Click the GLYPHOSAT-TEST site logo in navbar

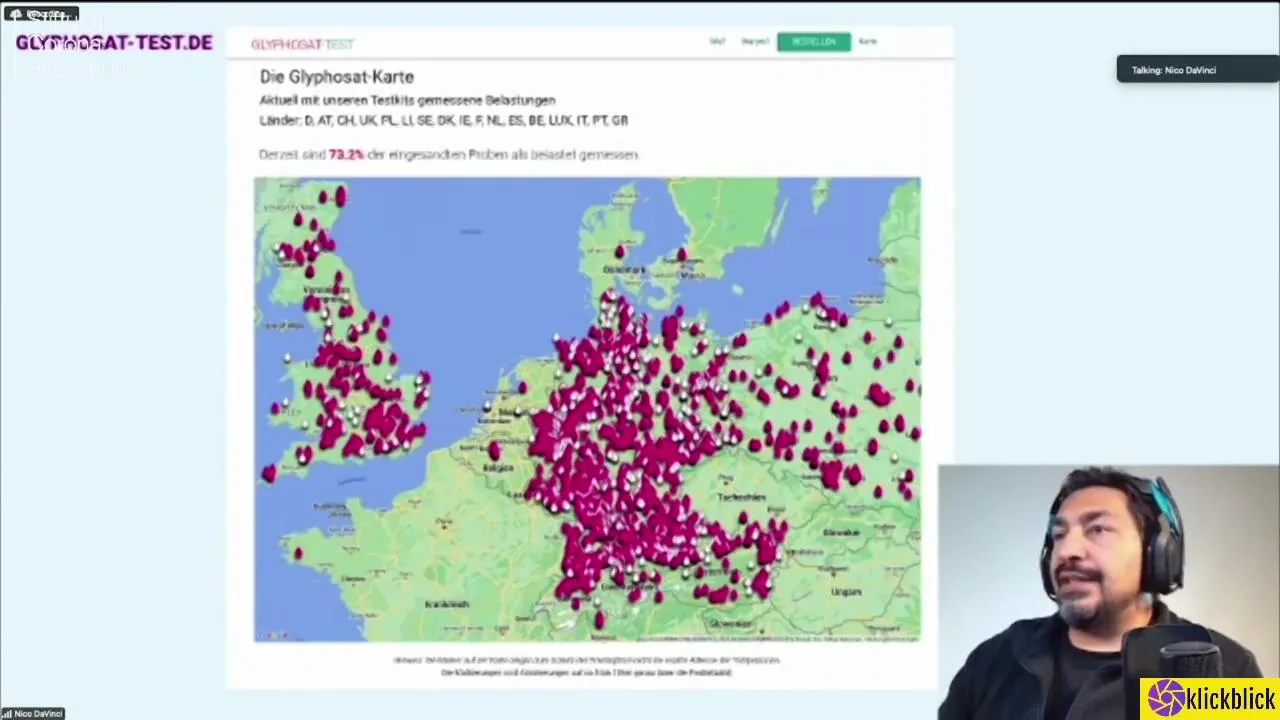pos(302,44)
